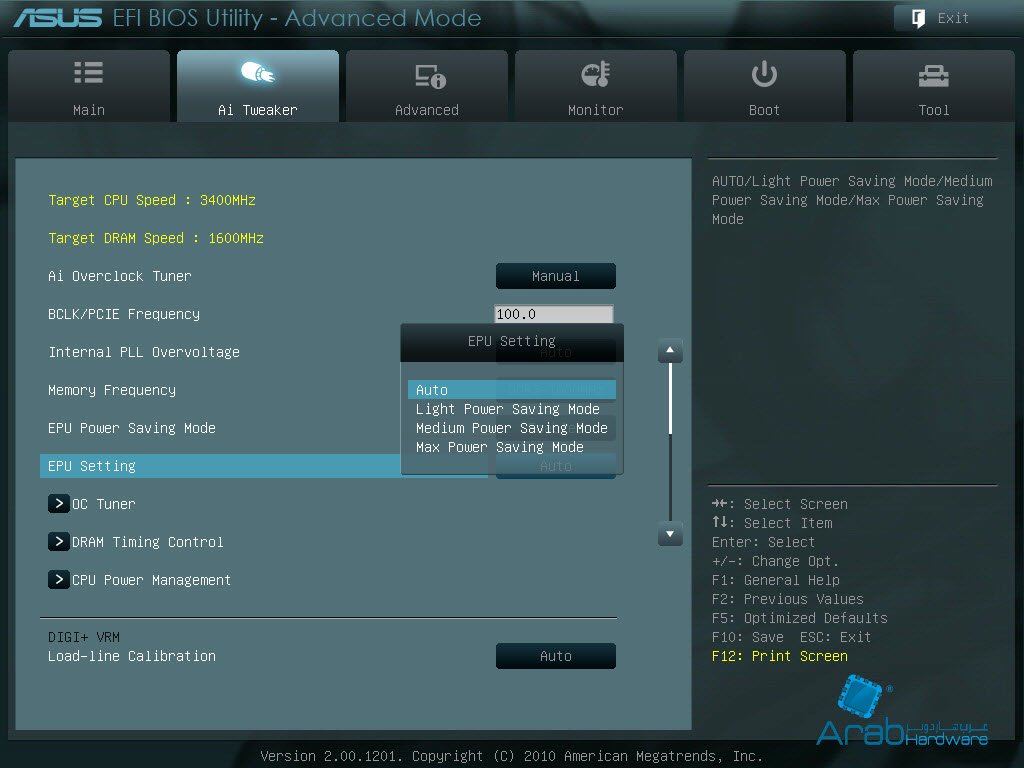The height and width of the screenshot is (768, 1024).
Task: Select the Ai Overclock Tuner label
Action: click(x=120, y=276)
